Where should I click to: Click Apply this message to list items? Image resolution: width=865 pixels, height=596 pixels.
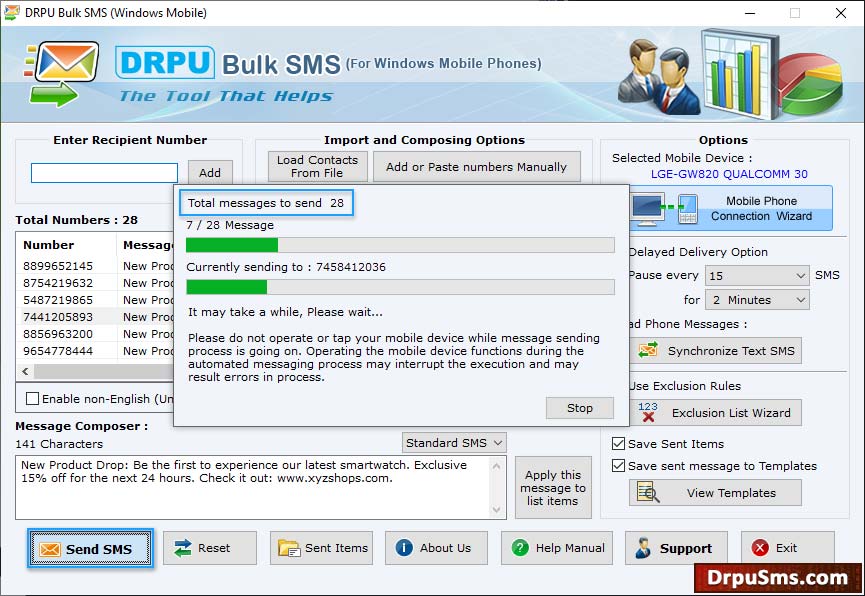[553, 488]
